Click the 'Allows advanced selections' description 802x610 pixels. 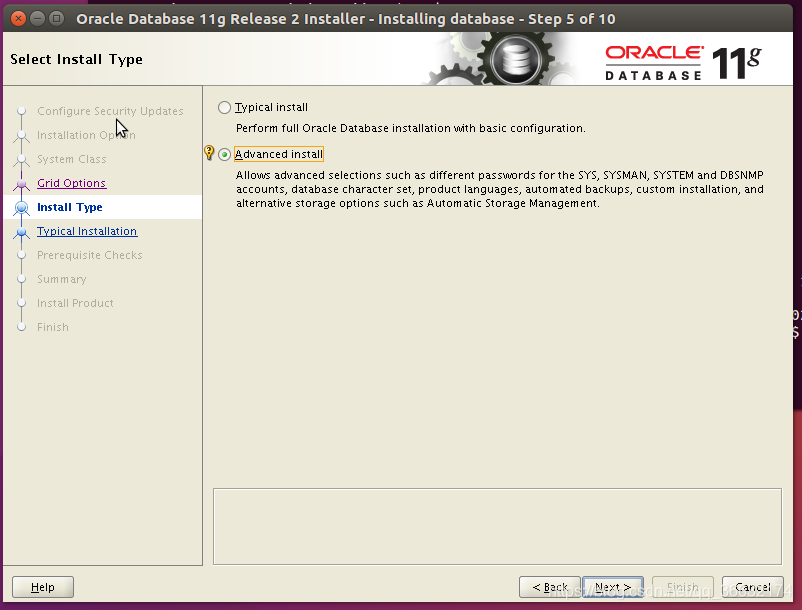500,189
